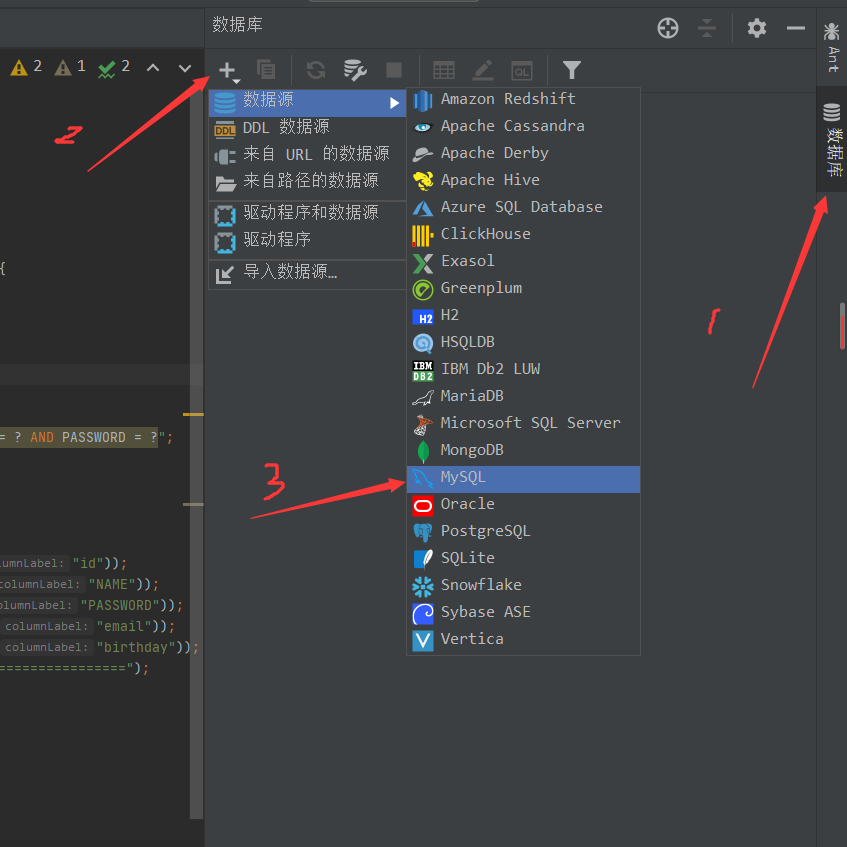The image size is (847, 847).
Task: Choose Sybase ASE data source
Action: pyautogui.click(x=523, y=614)
